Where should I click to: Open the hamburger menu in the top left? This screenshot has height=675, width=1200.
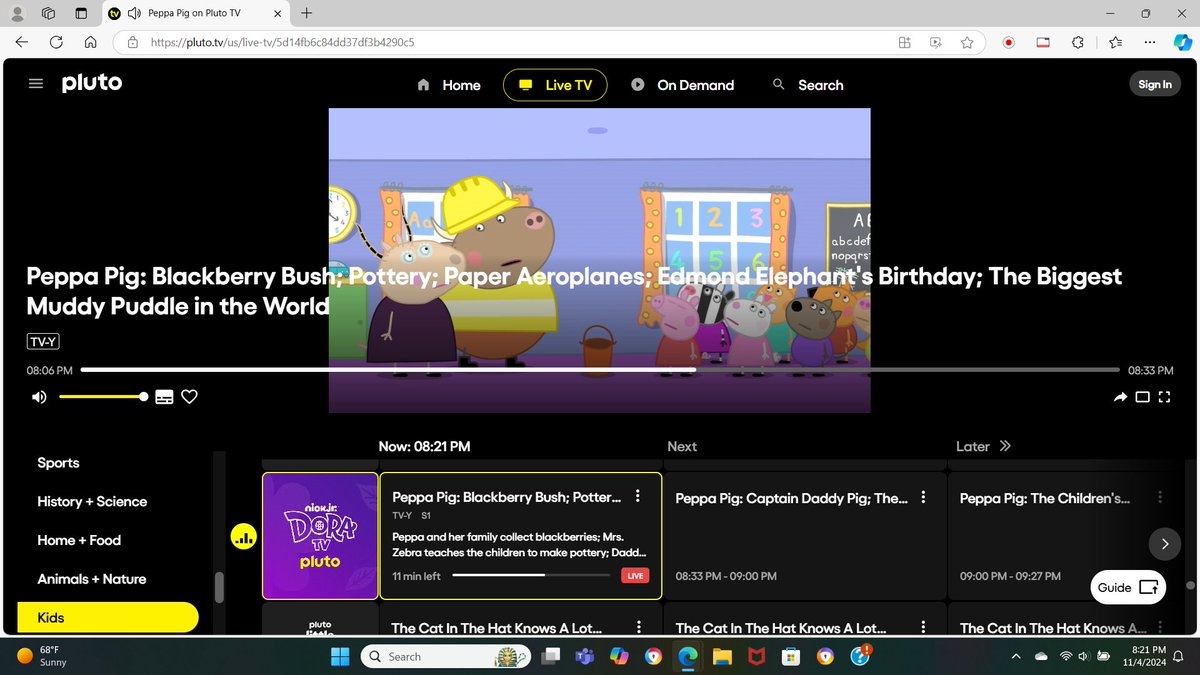tap(36, 84)
